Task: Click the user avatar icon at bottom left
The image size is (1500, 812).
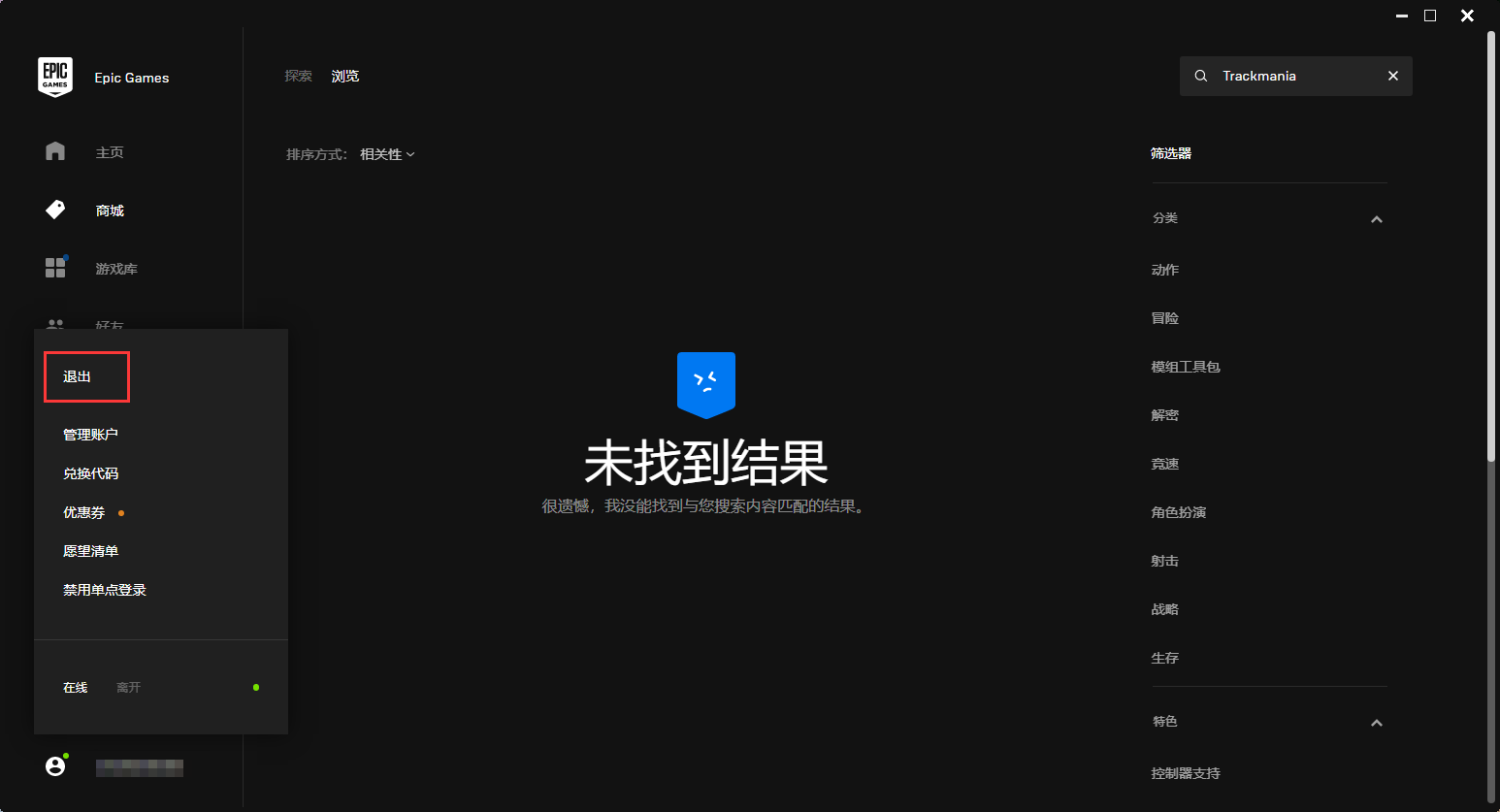Action: click(55, 765)
